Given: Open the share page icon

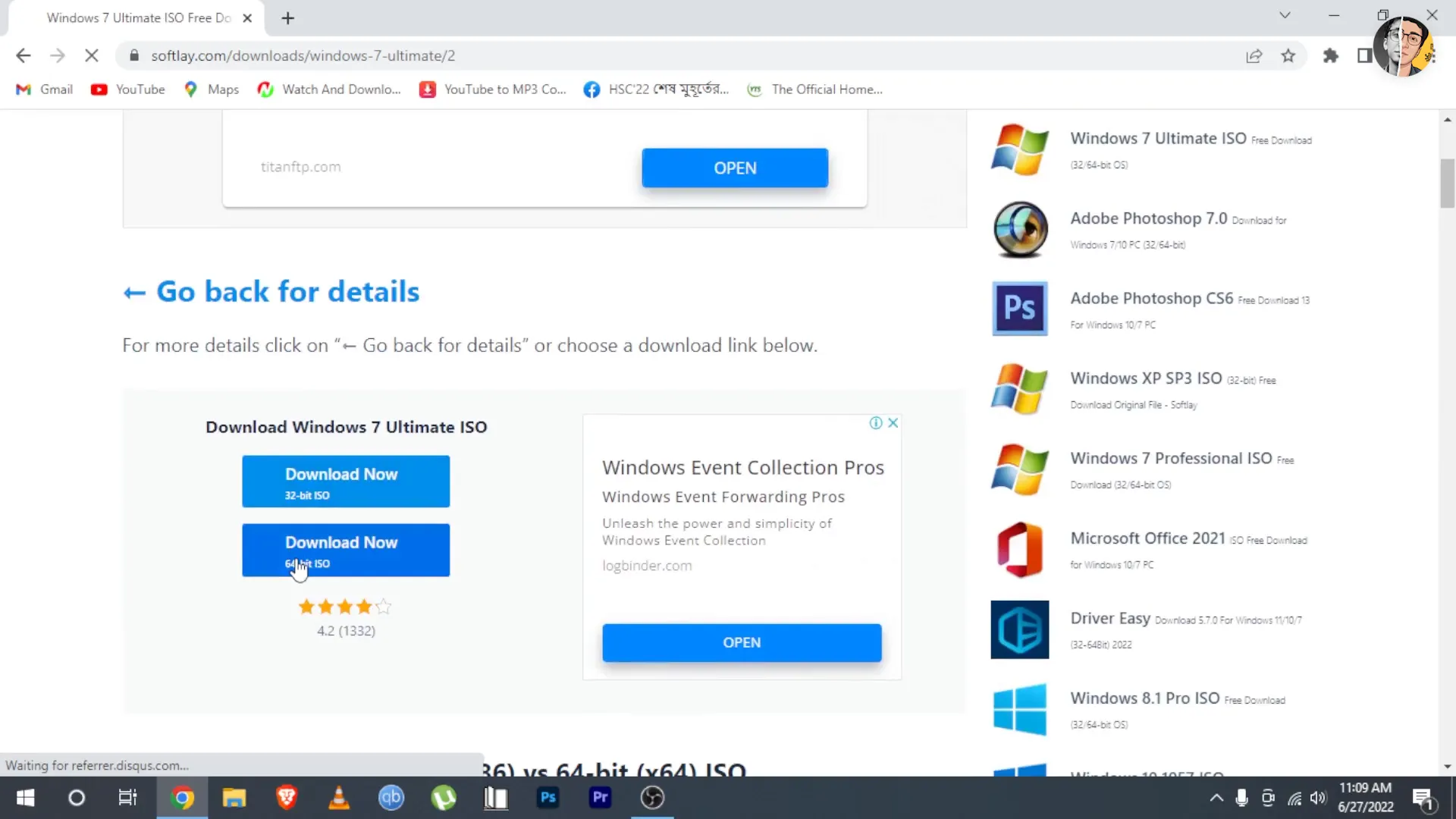Looking at the screenshot, I should point(1254,55).
